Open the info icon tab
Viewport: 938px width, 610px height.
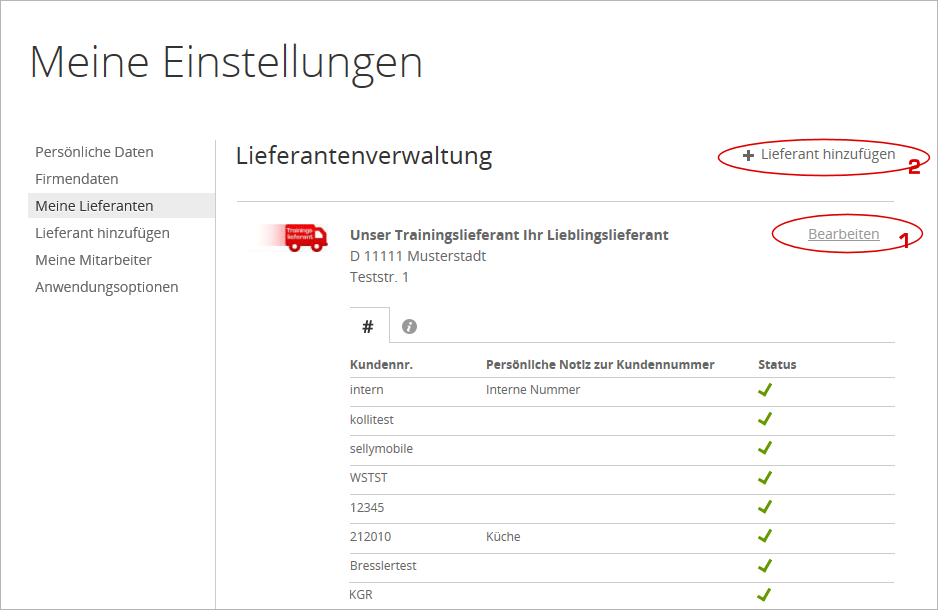tap(409, 326)
